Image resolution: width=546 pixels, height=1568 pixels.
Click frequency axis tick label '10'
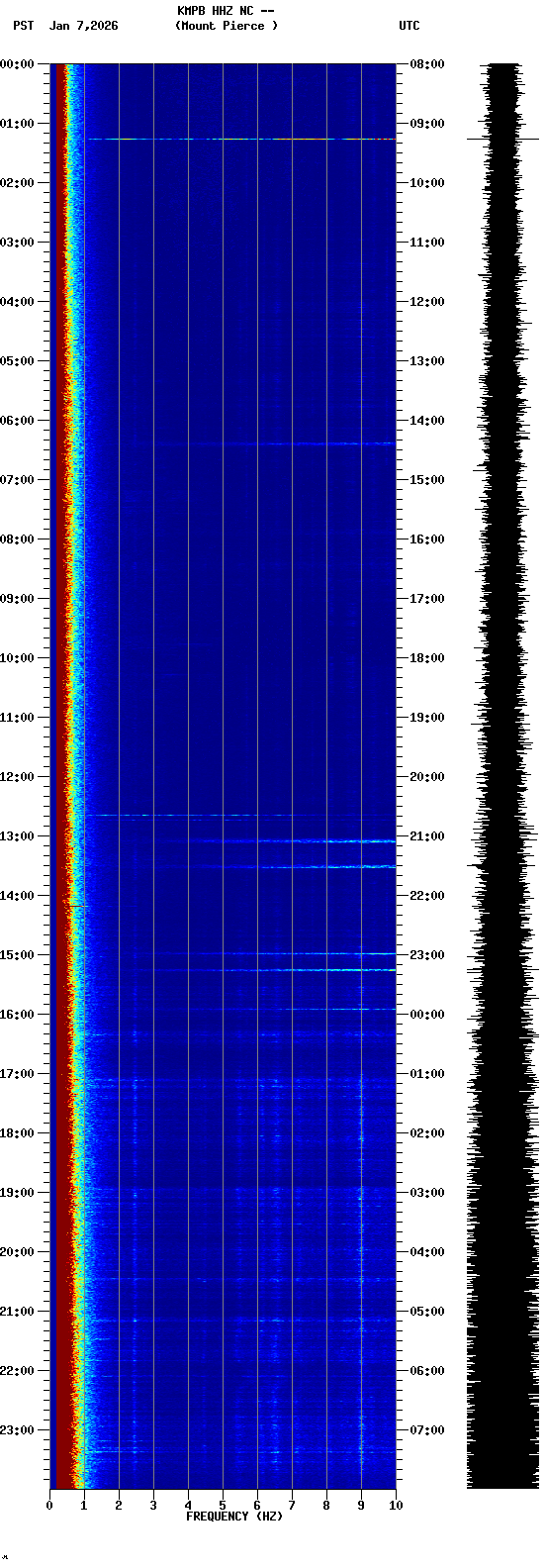point(396,1506)
